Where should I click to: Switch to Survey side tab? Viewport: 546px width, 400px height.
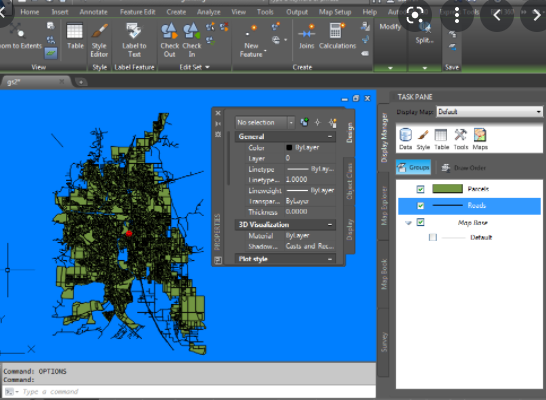[384, 343]
